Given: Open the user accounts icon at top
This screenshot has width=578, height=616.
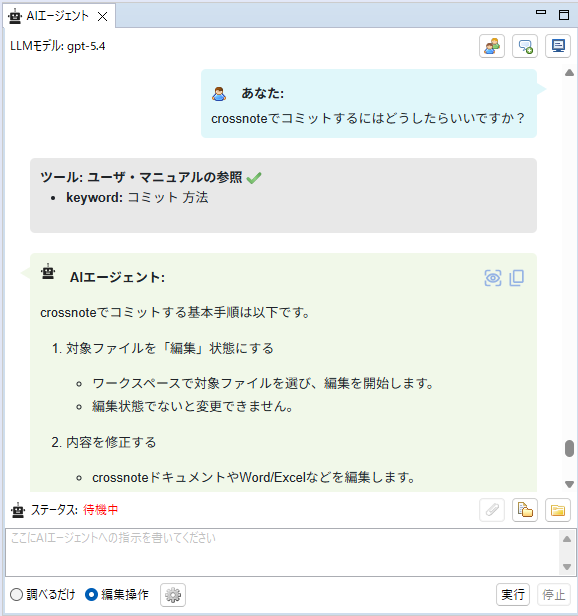Looking at the screenshot, I should click(x=492, y=46).
